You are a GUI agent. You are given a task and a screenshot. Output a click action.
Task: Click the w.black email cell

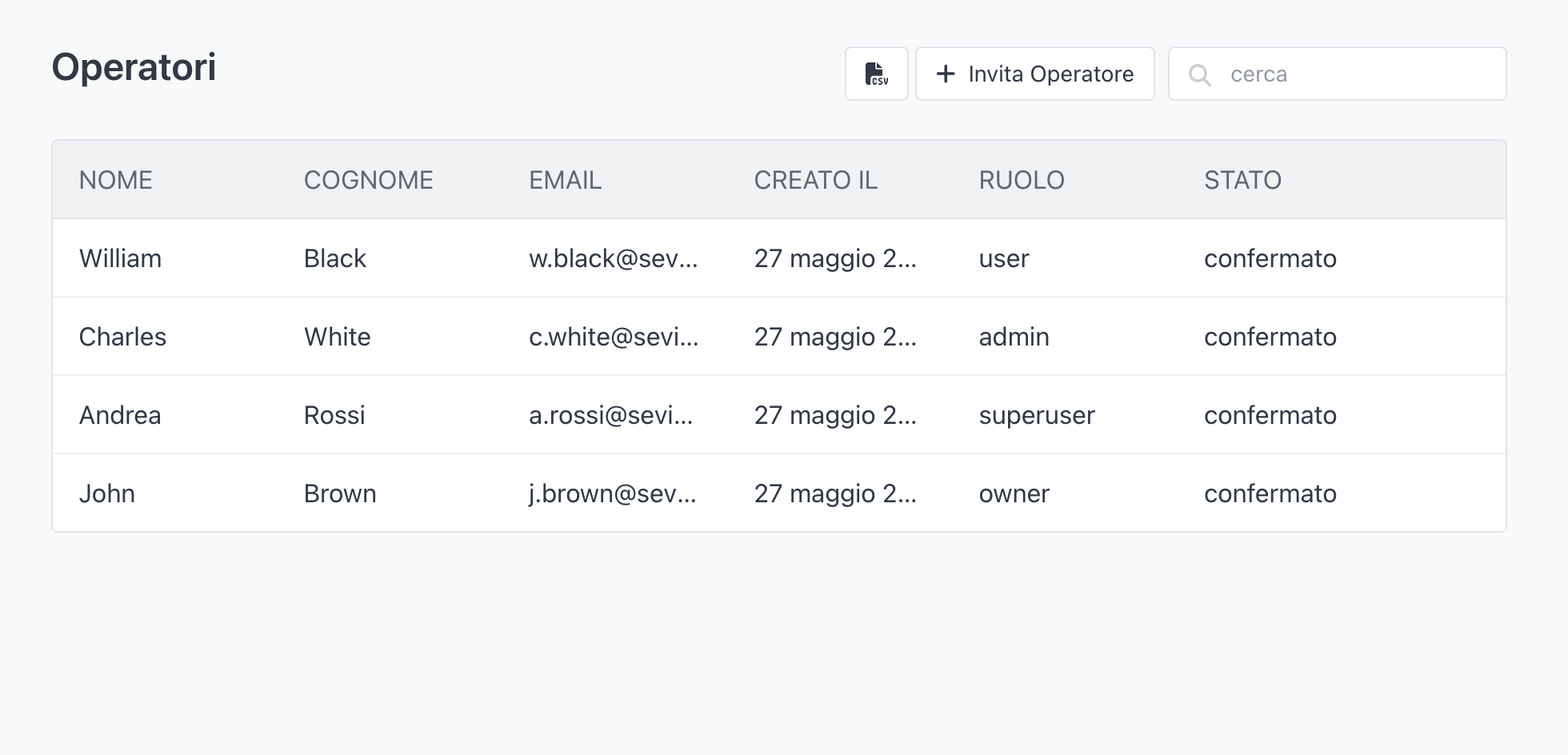613,258
